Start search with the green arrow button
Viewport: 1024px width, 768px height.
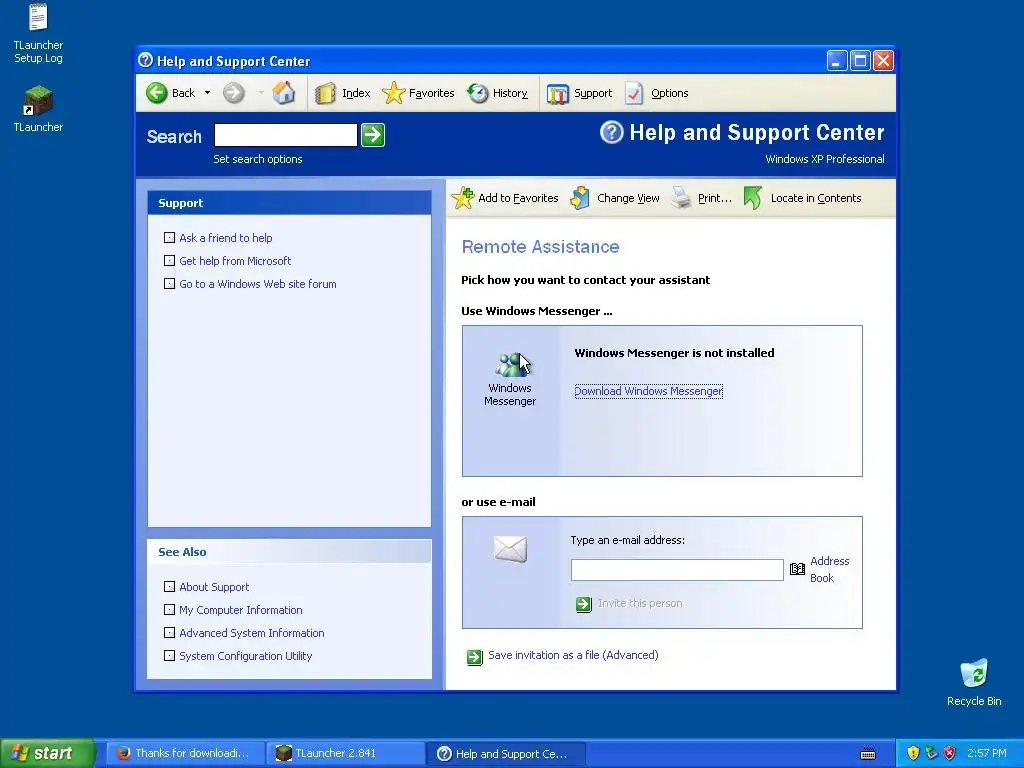373,135
